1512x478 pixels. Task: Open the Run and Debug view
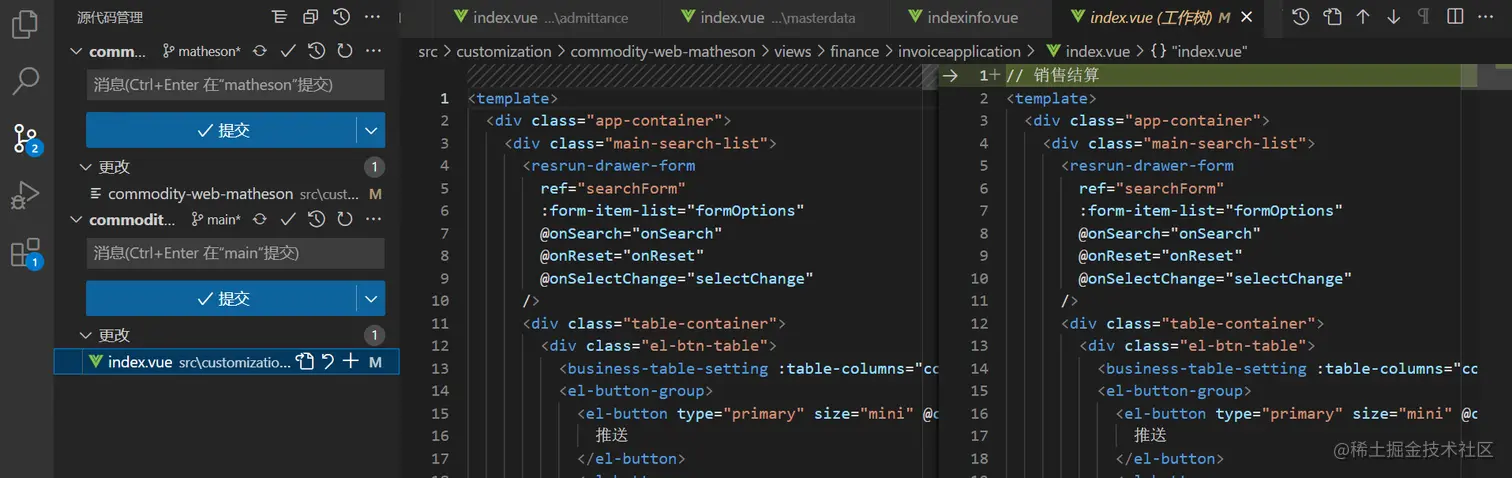25,196
